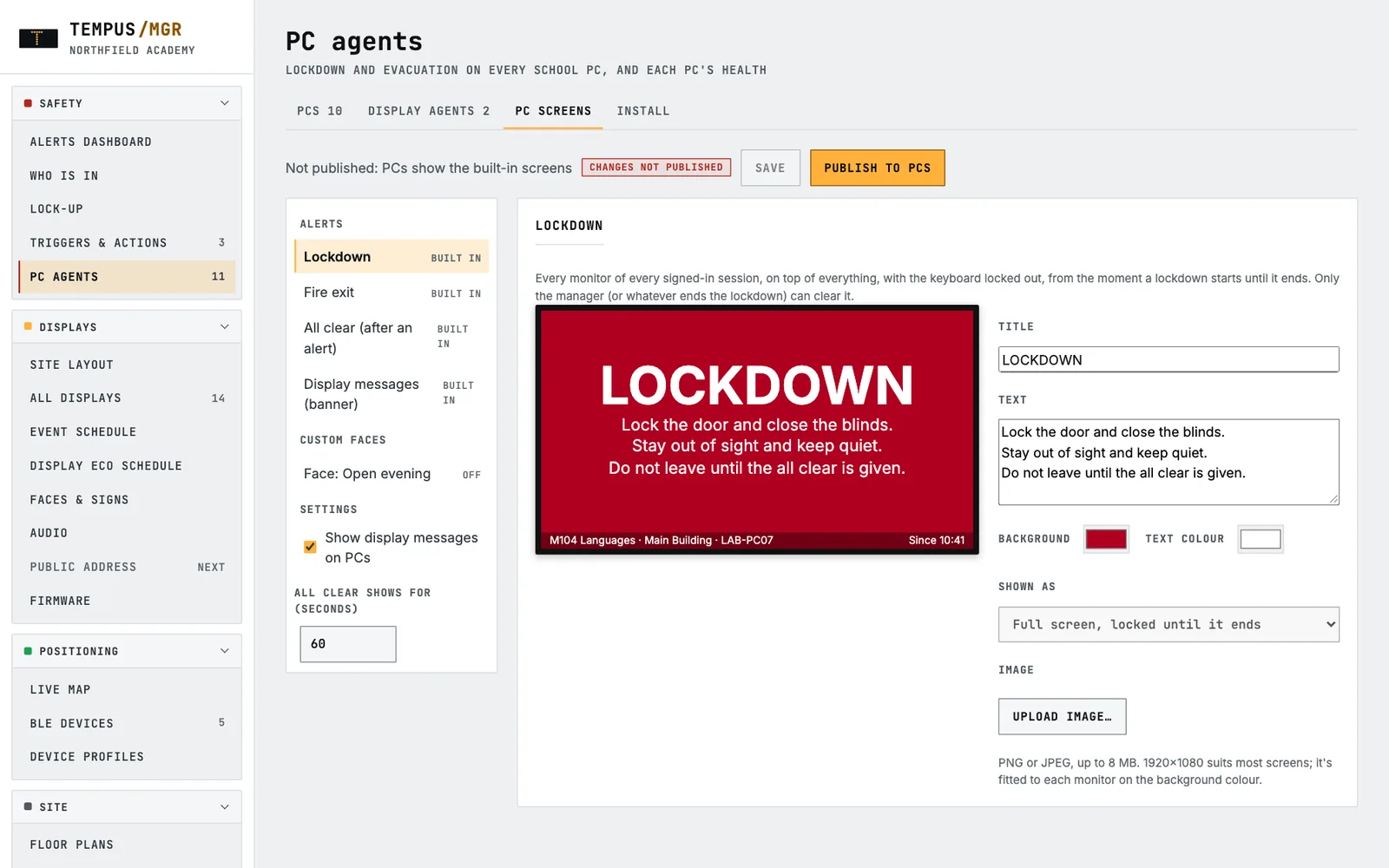Image resolution: width=1389 pixels, height=868 pixels.
Task: Go to Faces & Signs
Action: (x=127, y=500)
